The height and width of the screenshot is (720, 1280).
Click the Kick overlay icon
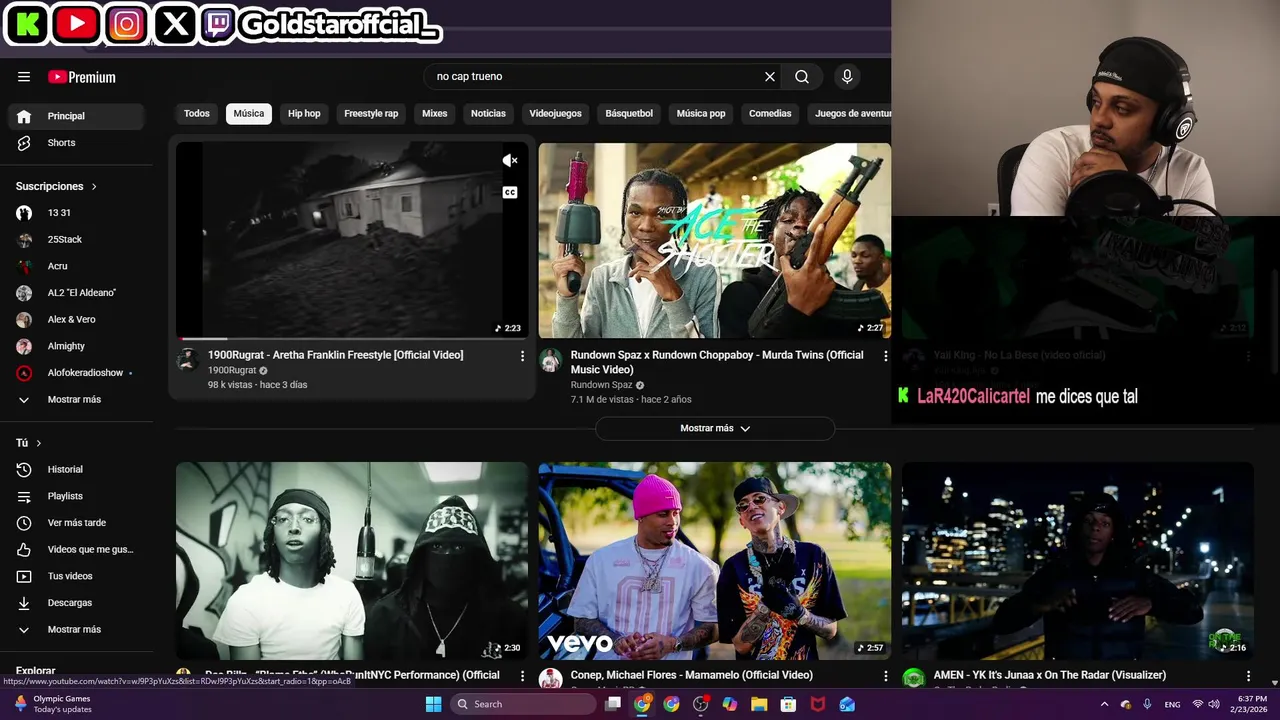coord(27,24)
